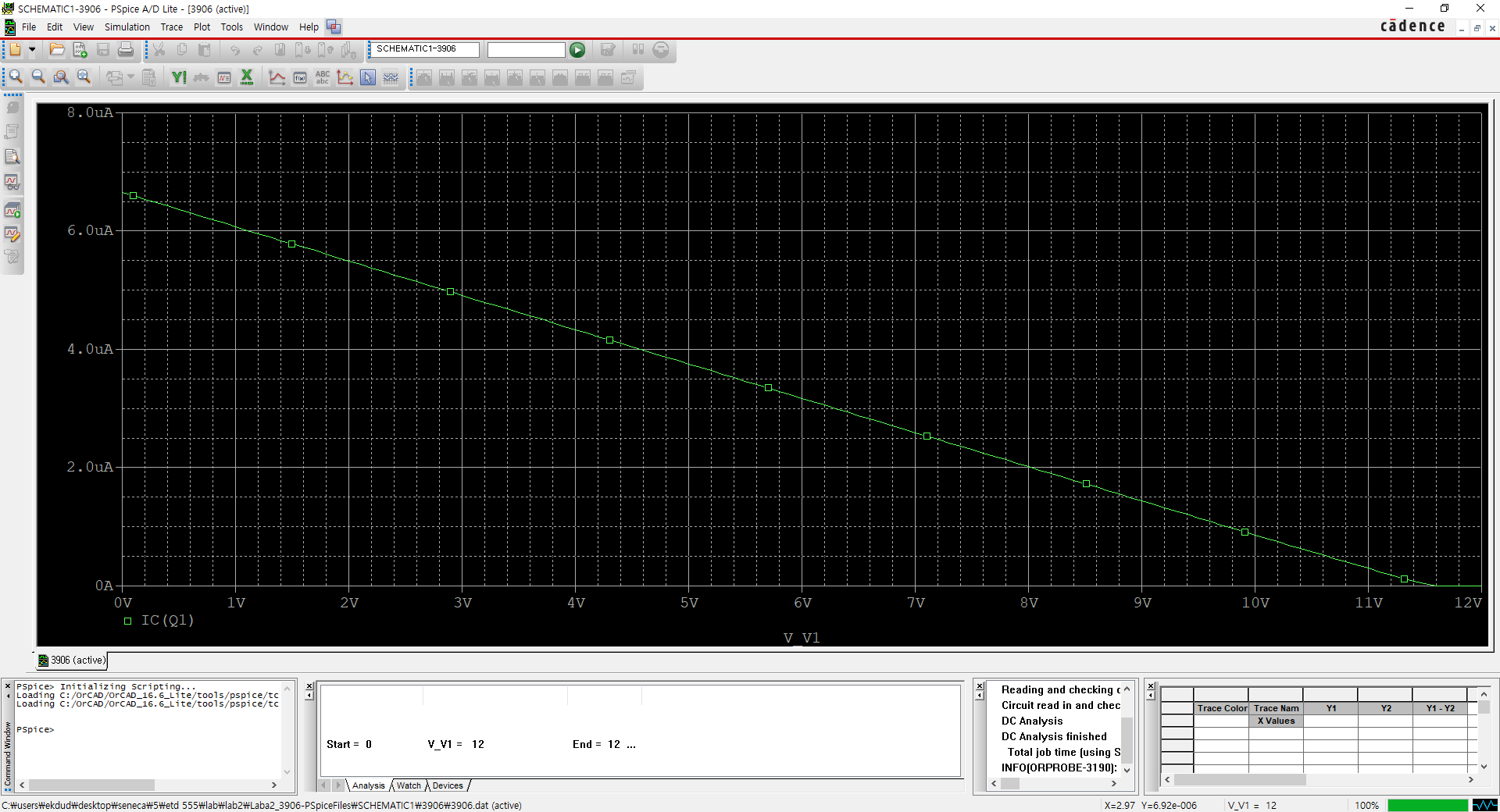Click the empty input field beside profile name

tap(526, 50)
